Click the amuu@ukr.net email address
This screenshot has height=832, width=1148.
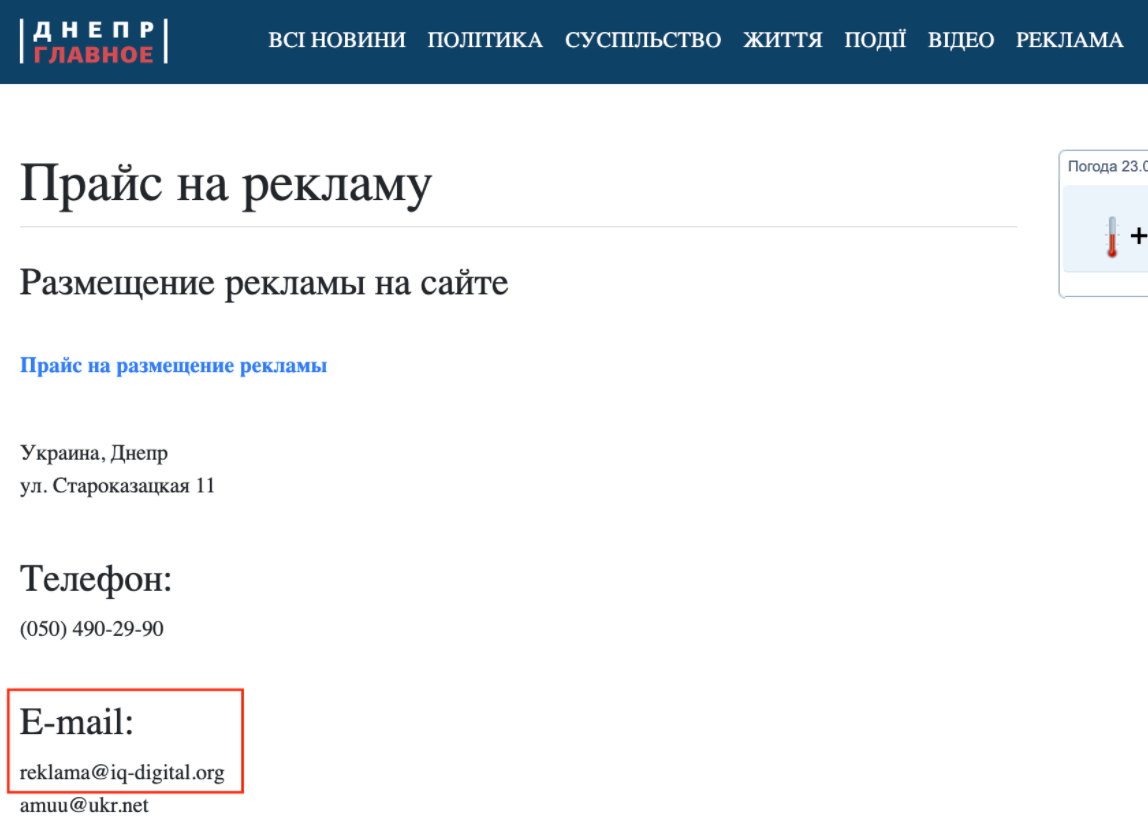(84, 805)
